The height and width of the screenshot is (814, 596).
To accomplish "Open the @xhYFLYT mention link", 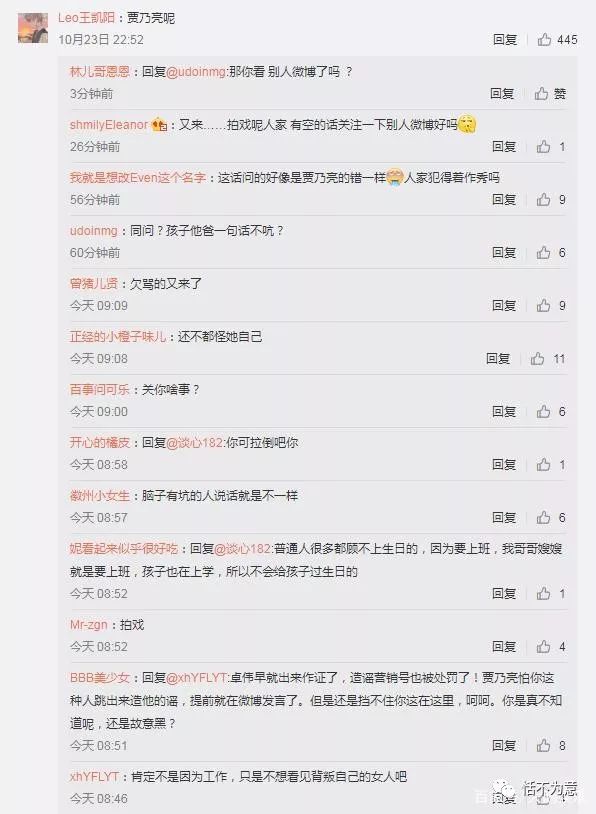I will (197, 677).
